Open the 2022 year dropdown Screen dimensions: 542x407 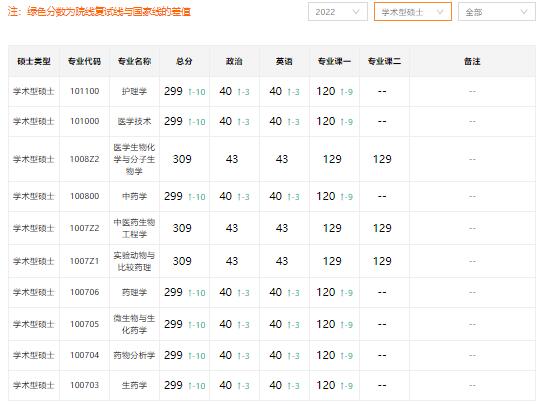point(337,12)
